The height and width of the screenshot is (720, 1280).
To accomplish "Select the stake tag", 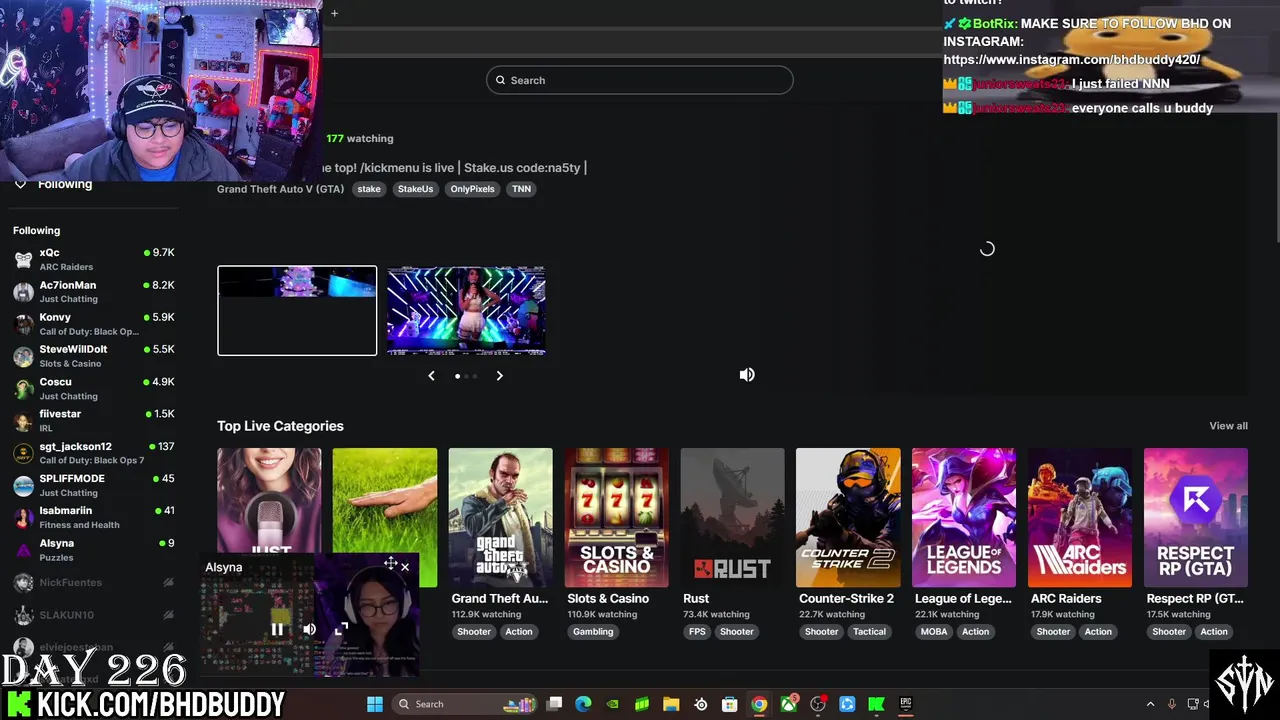I will click(x=369, y=189).
